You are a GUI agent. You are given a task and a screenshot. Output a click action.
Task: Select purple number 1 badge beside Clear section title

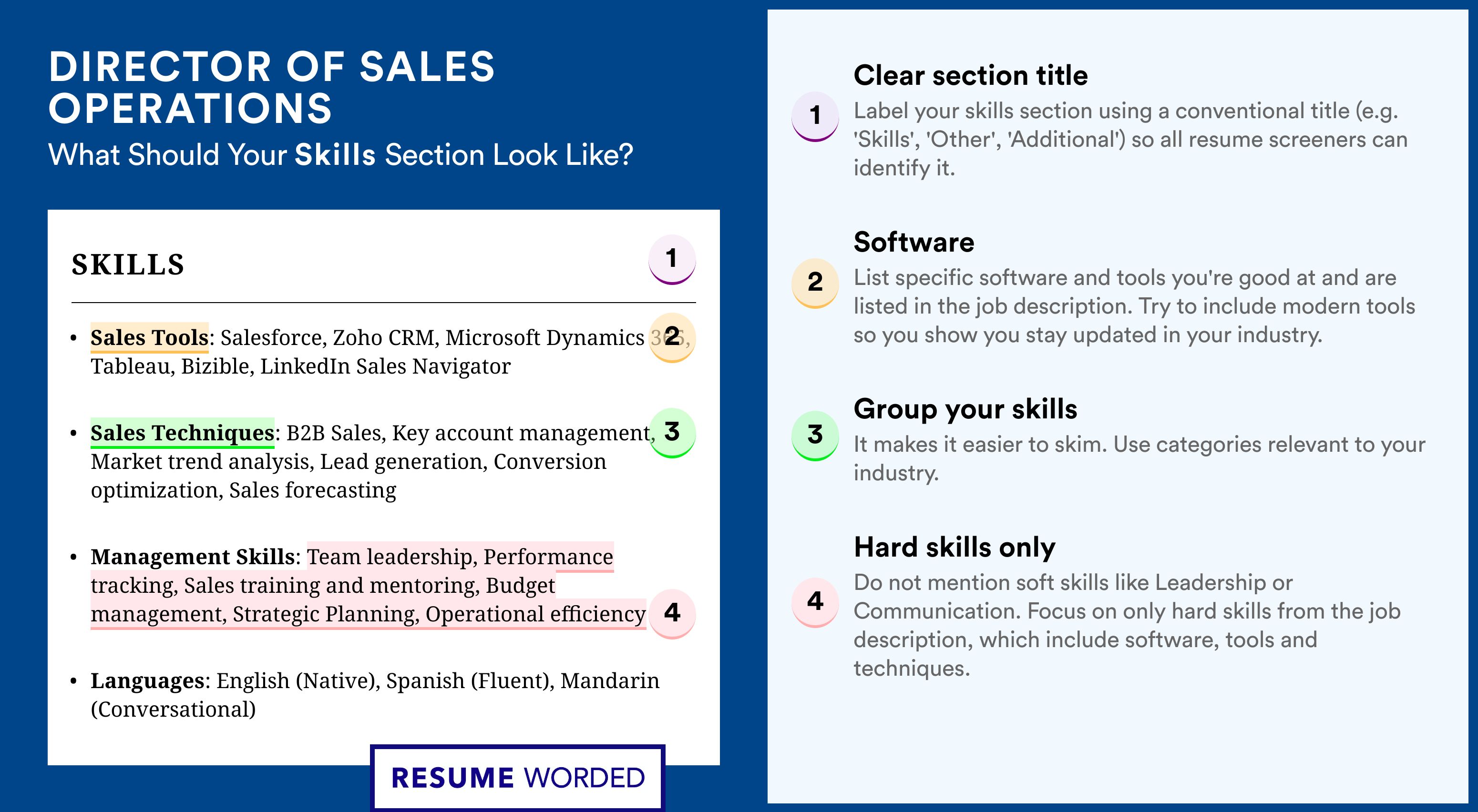815,116
